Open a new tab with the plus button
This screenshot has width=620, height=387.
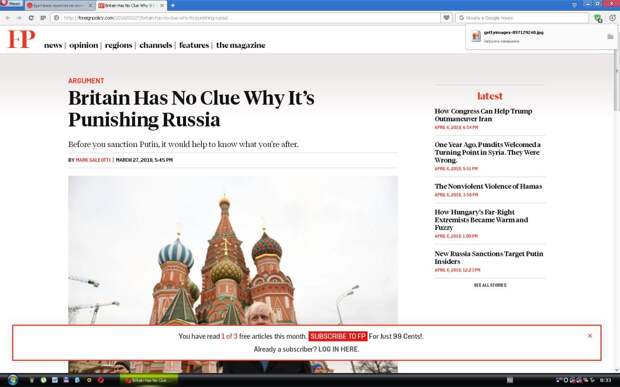172,5
